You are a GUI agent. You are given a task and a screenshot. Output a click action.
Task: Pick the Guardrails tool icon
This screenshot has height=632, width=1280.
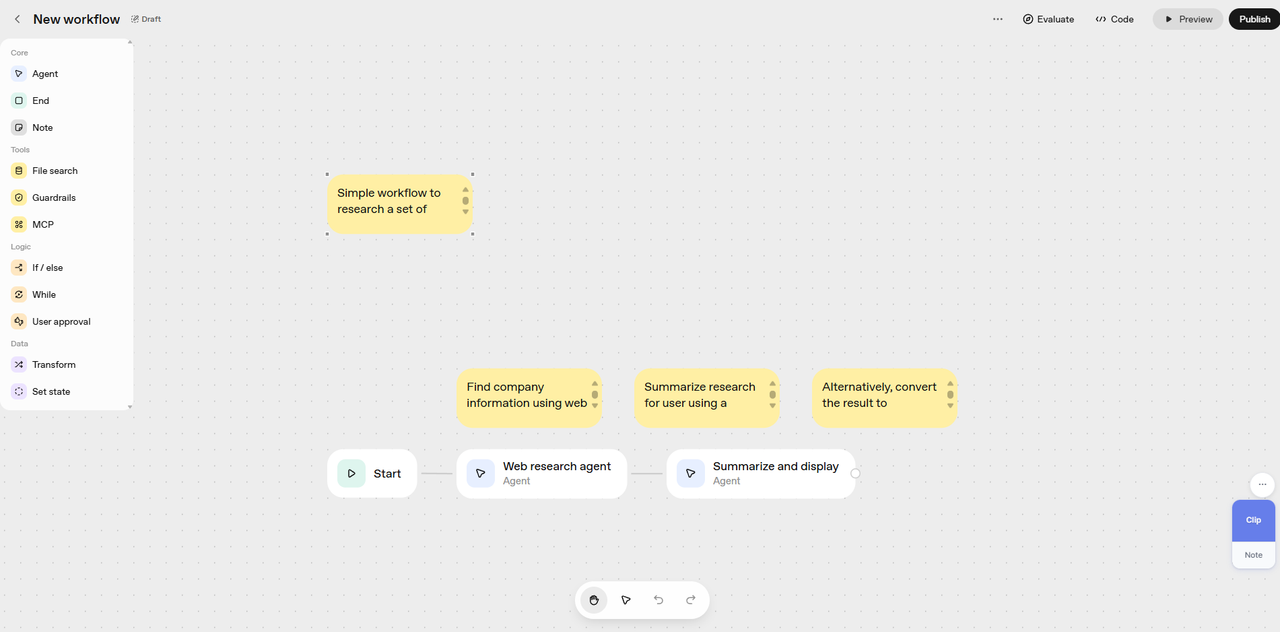point(19,198)
